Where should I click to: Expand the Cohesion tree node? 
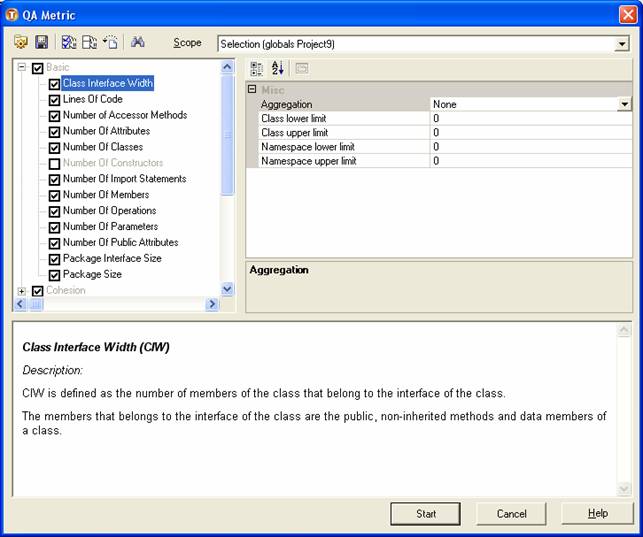[22, 291]
